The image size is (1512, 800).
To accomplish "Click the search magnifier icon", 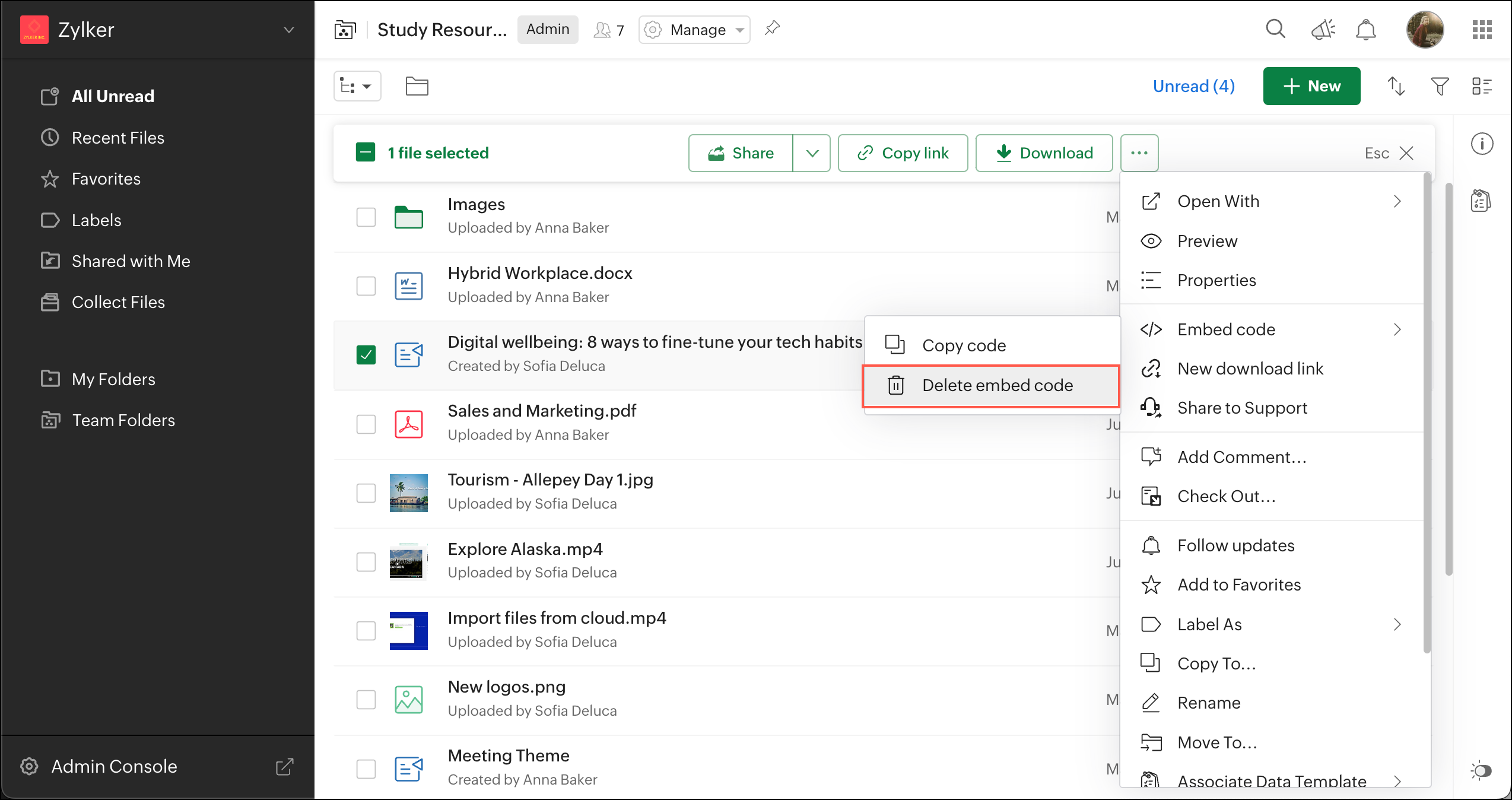I will tap(1275, 29).
